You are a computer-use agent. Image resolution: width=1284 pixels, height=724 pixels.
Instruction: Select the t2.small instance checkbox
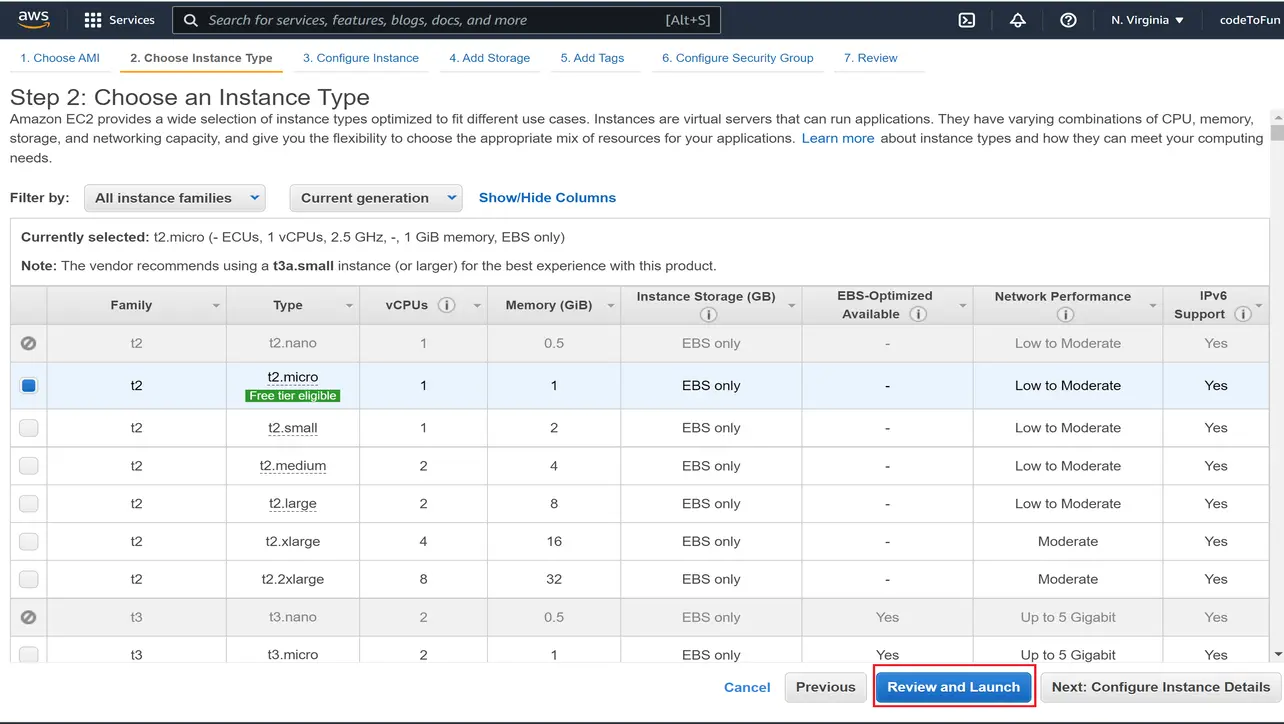click(29, 428)
